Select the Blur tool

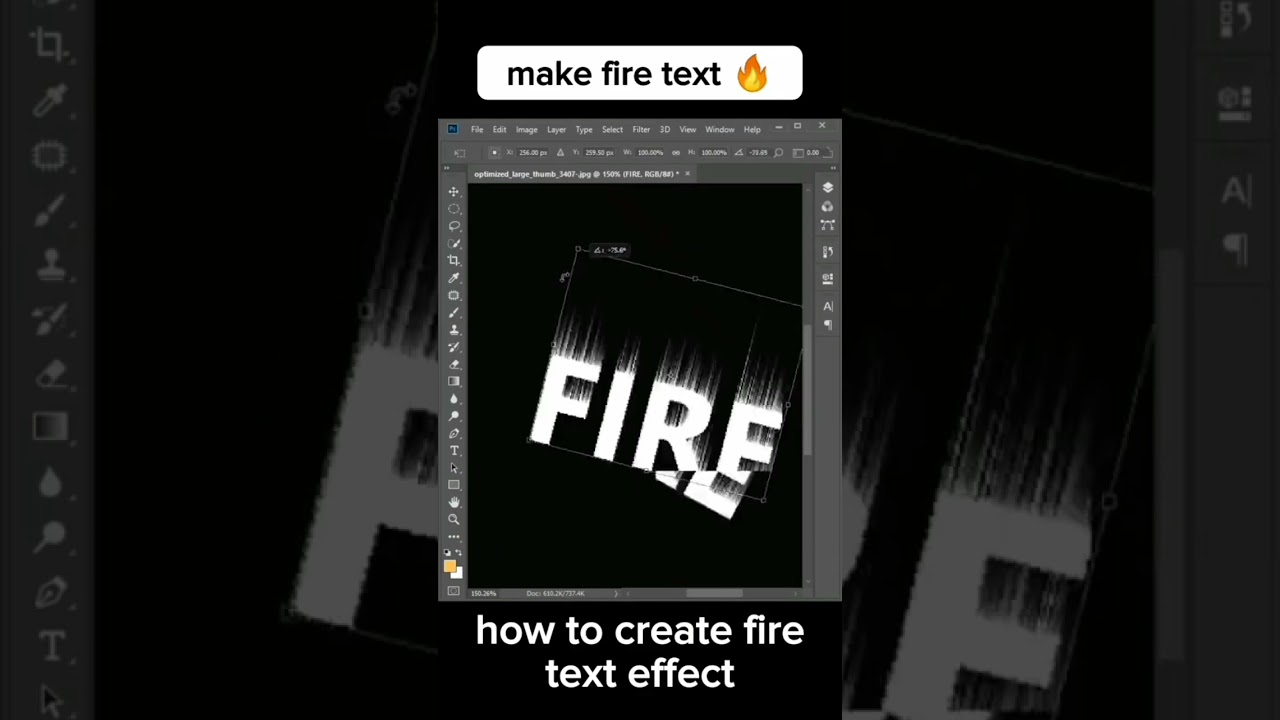[x=453, y=398]
